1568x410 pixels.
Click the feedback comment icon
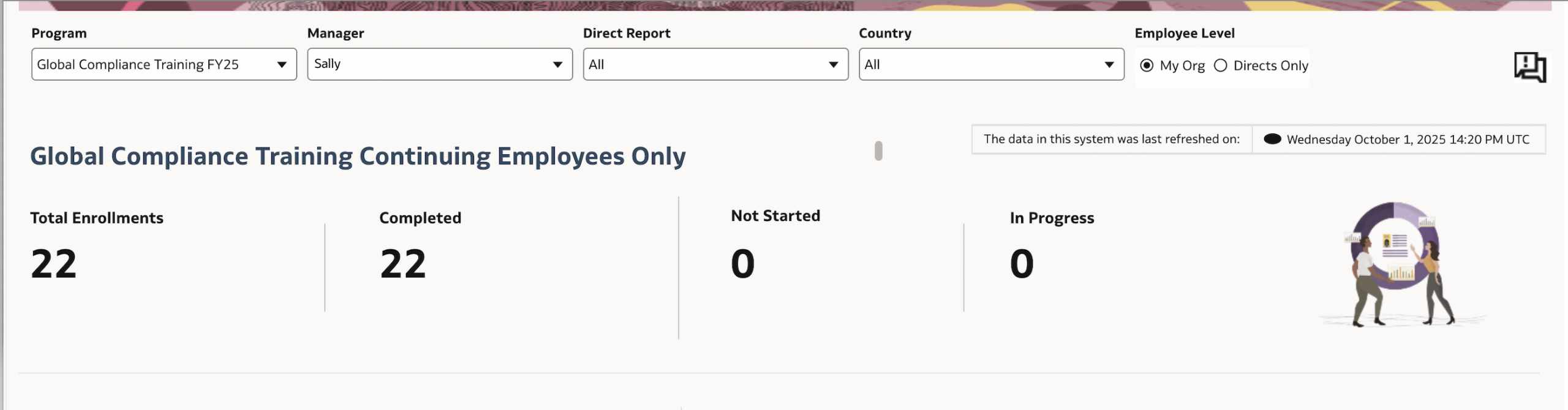(1529, 67)
